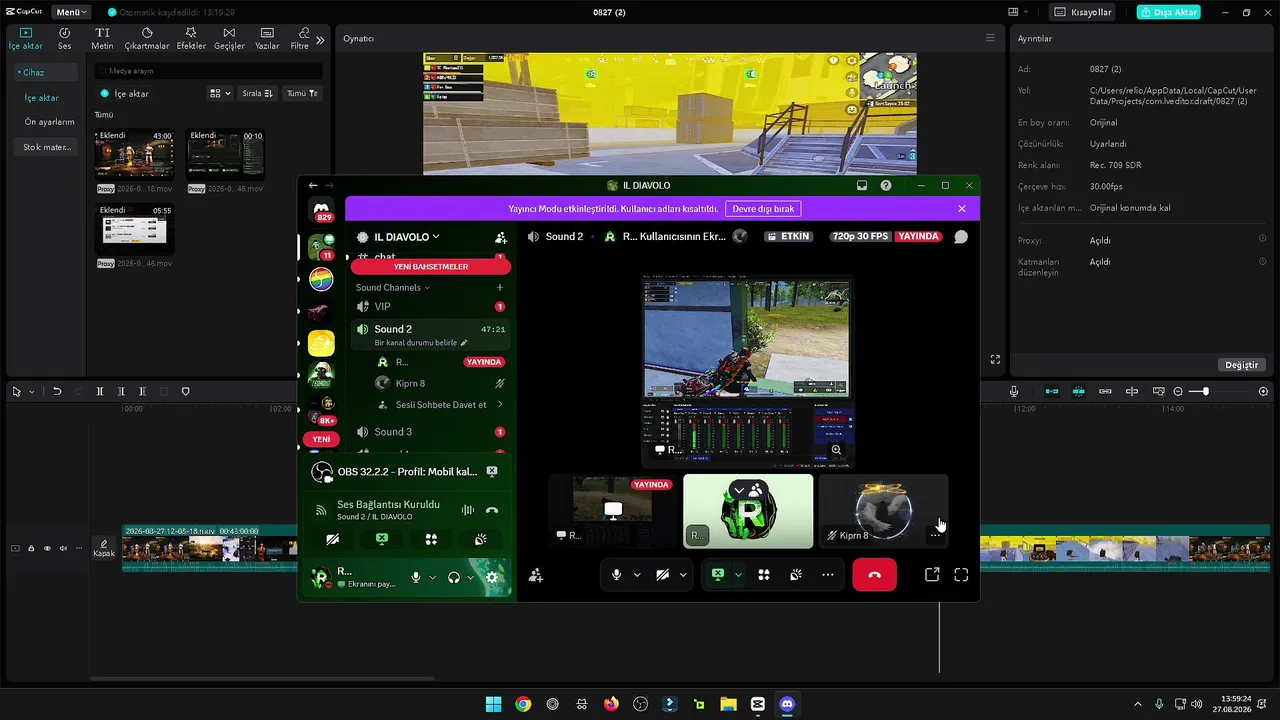This screenshot has width=1280, height=720.
Task: Open the media view mode dropdown in CapCut
Action: click(x=219, y=93)
